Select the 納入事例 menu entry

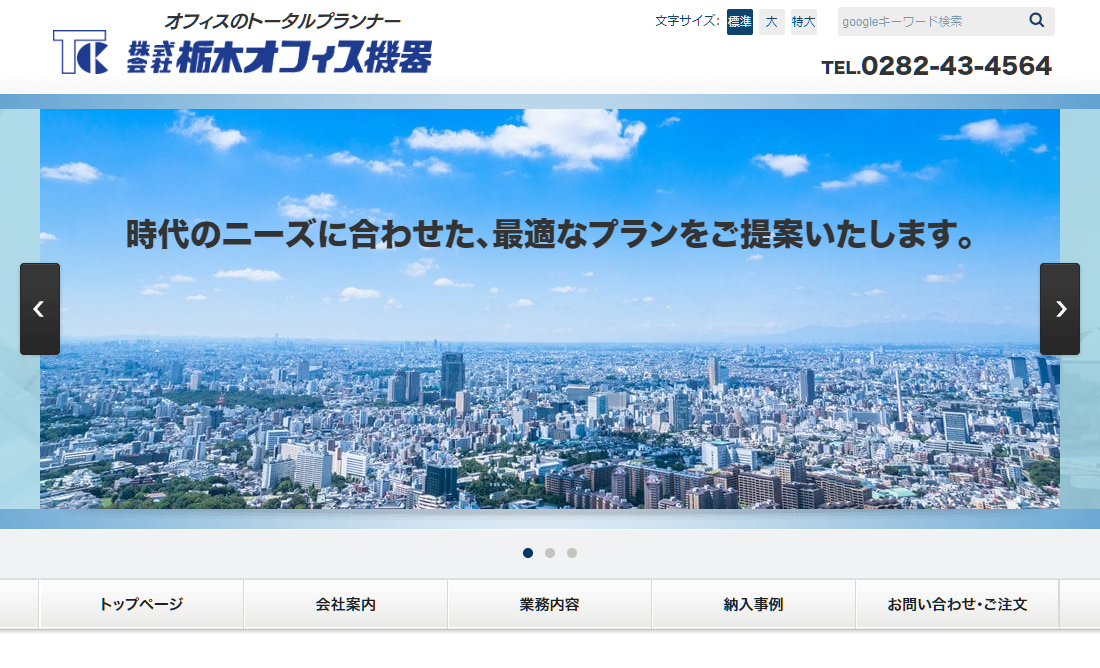(753, 604)
